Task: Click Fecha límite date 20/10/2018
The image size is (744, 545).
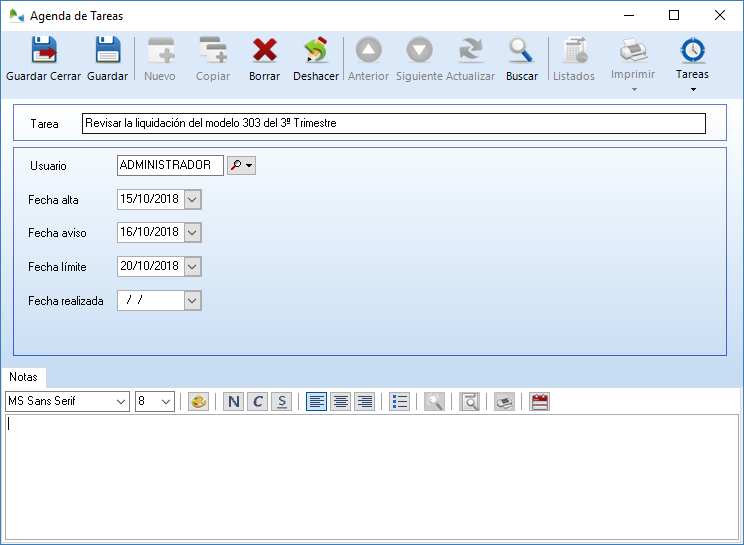Action: (x=150, y=267)
